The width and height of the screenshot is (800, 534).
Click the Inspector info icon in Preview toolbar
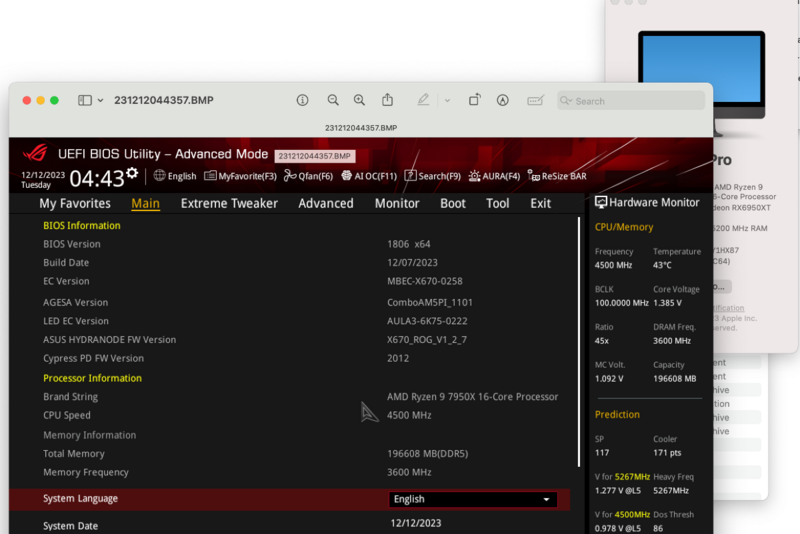[x=302, y=100]
